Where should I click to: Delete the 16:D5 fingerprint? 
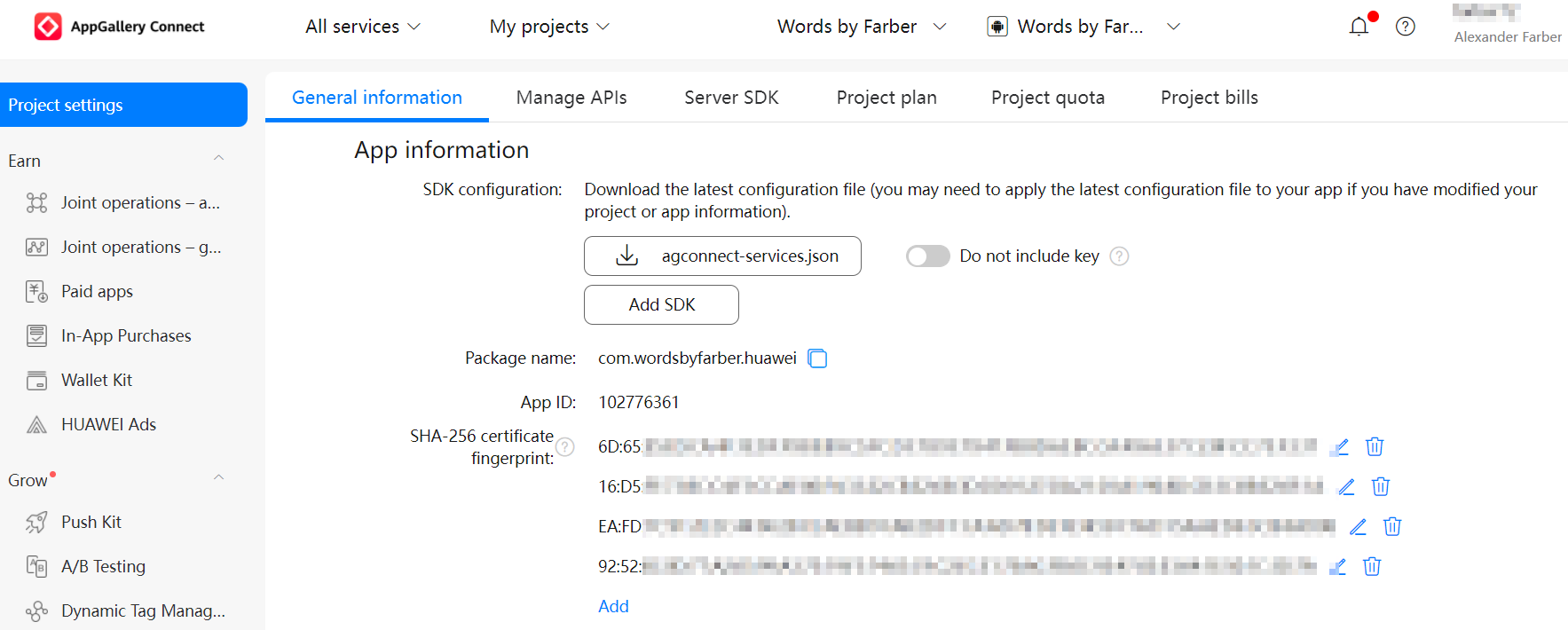click(1381, 486)
